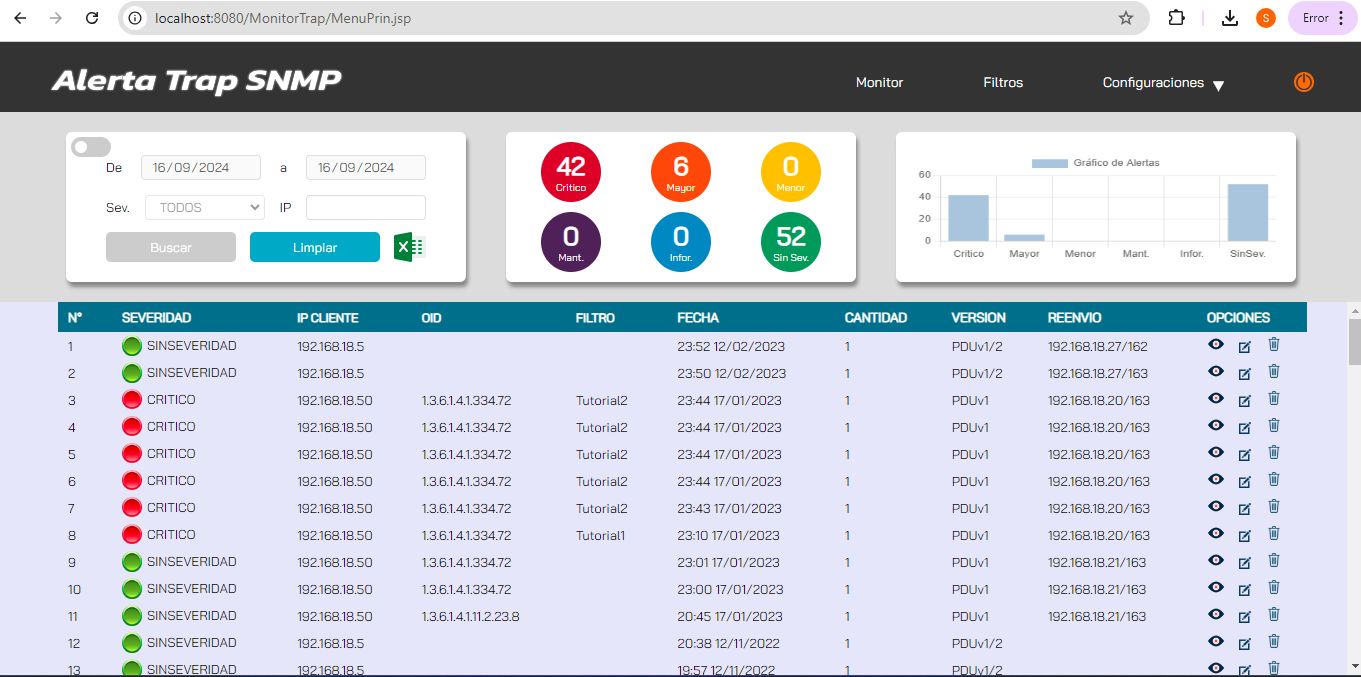Click the red Critico counter circle
1361x677 pixels.
(570, 171)
